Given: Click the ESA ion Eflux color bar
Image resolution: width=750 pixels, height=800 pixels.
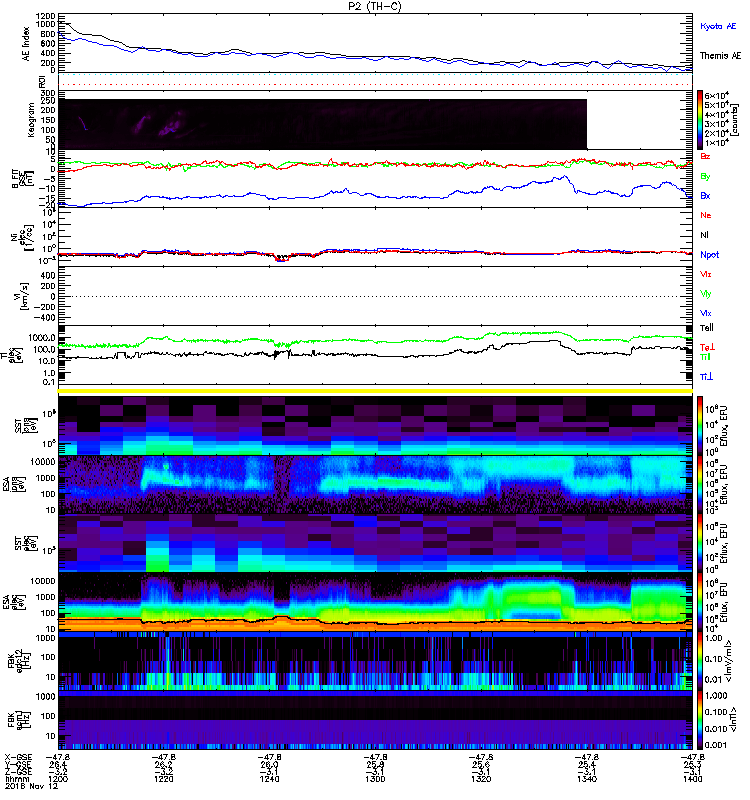Looking at the screenshot, I should point(700,484).
